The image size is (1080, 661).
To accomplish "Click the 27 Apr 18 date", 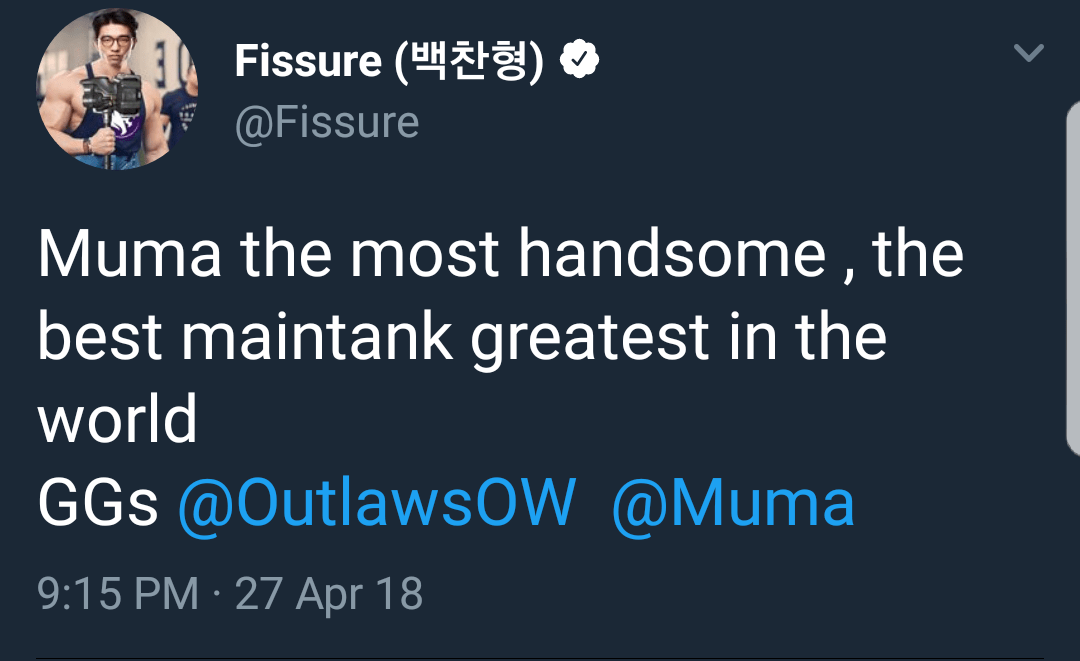I will pos(329,594).
